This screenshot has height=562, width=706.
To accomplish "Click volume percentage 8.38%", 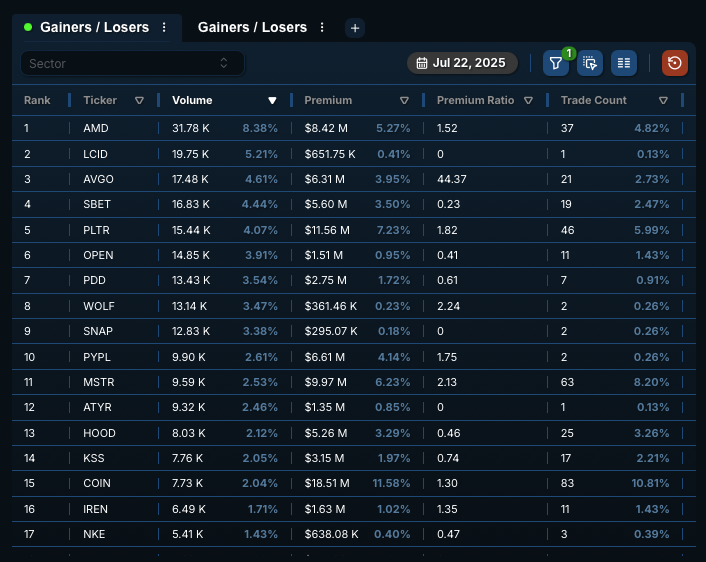I will click(260, 128).
